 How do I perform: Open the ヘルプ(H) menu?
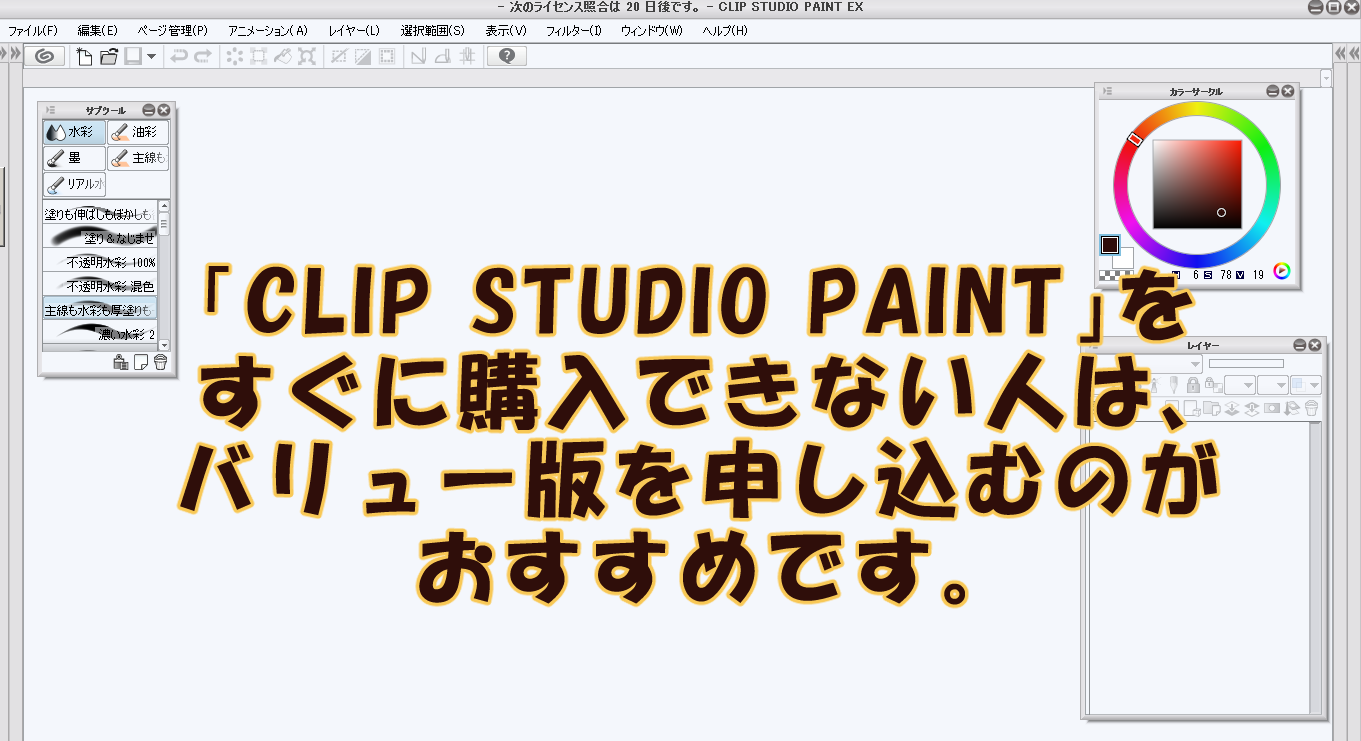(725, 31)
